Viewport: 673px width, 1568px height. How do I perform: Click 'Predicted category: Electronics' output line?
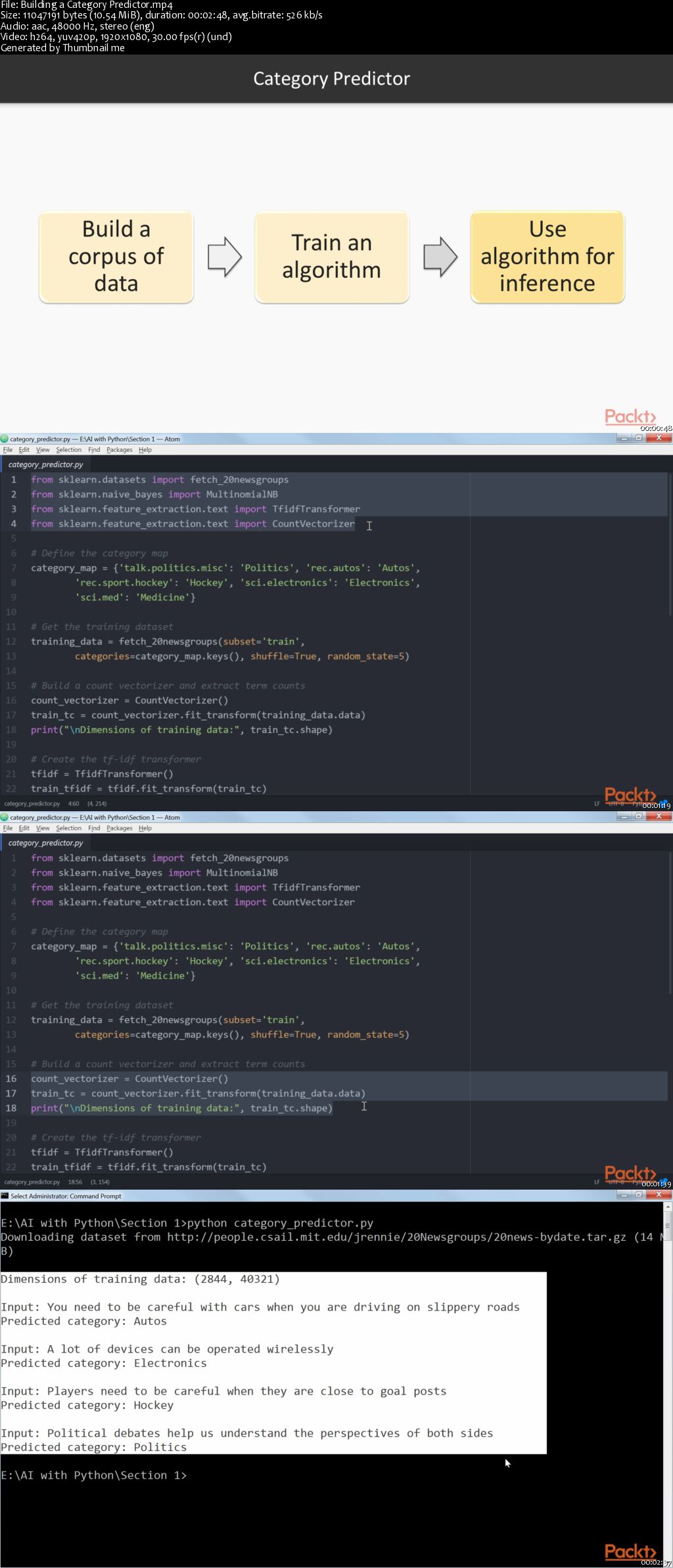104,1363
